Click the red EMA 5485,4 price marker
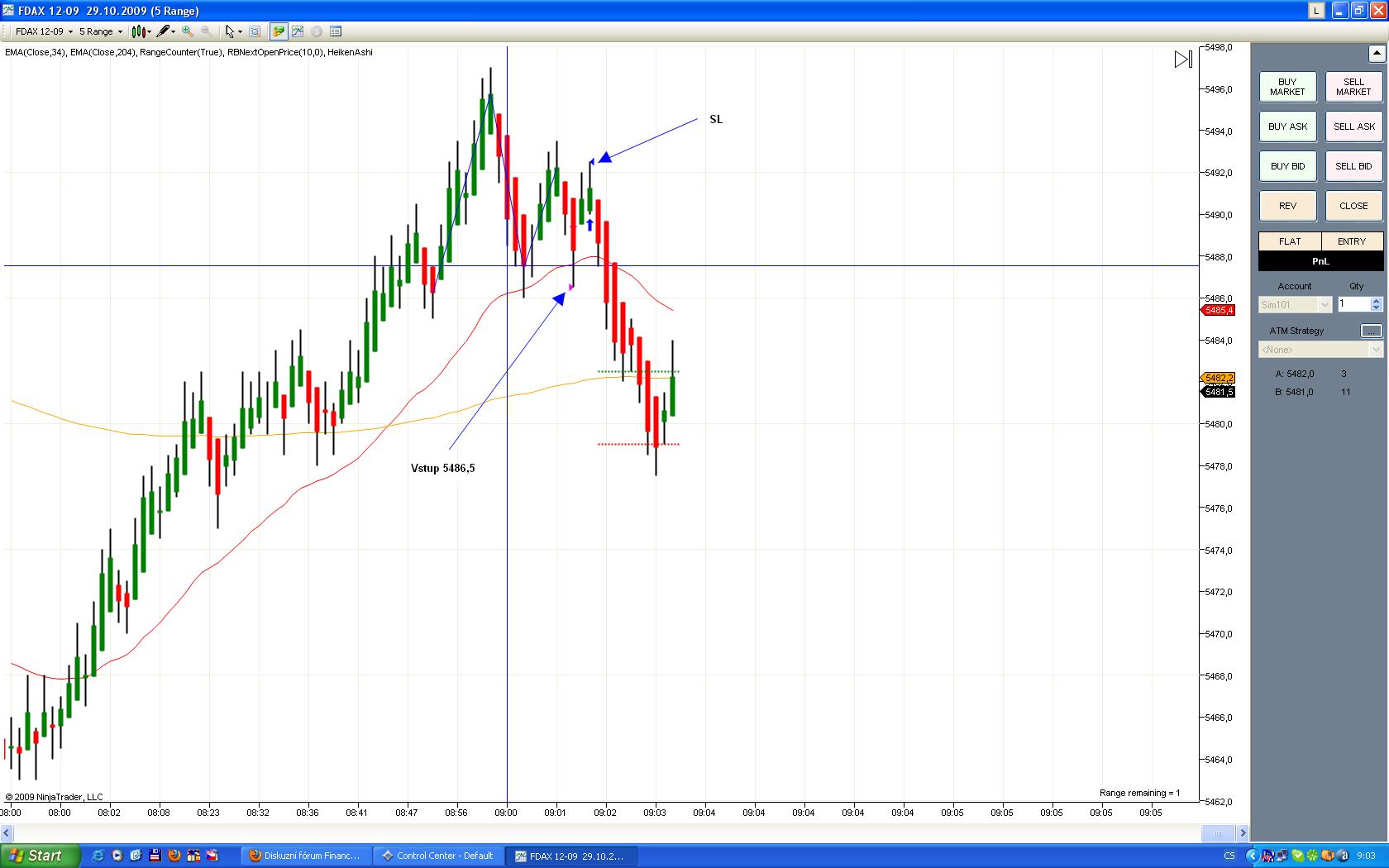The image size is (1389, 868). click(1217, 311)
